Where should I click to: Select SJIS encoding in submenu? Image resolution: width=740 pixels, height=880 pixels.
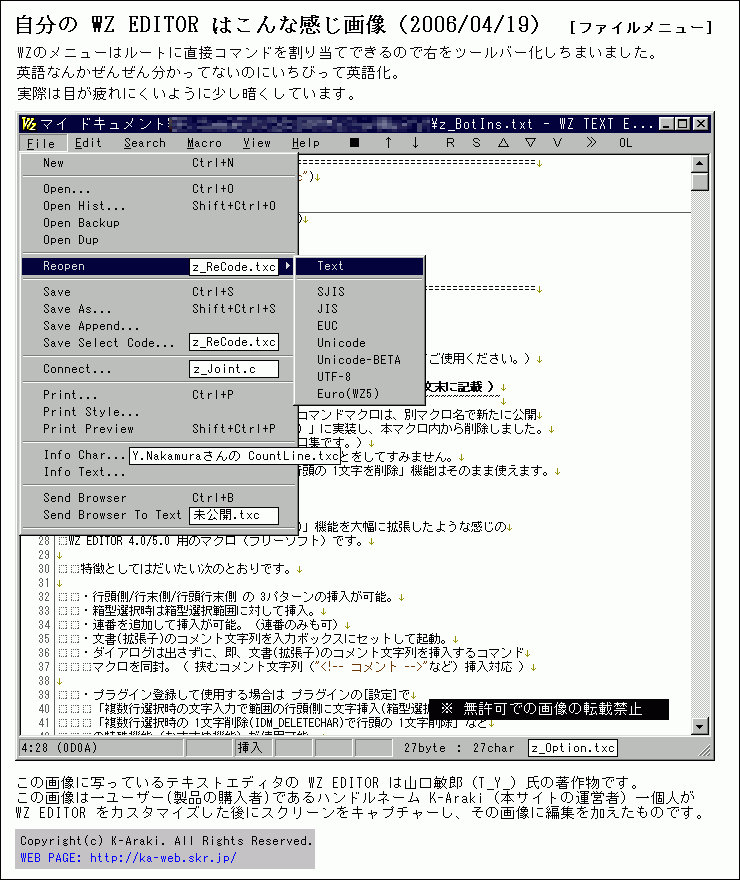click(359, 292)
